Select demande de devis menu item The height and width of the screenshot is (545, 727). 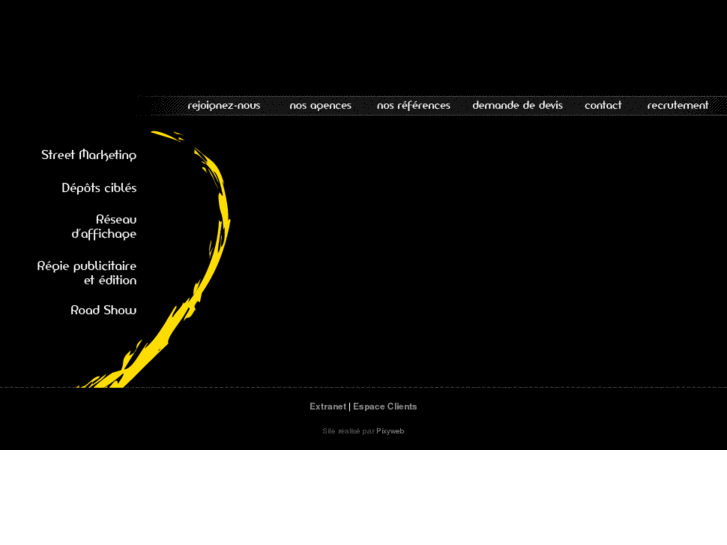click(517, 105)
